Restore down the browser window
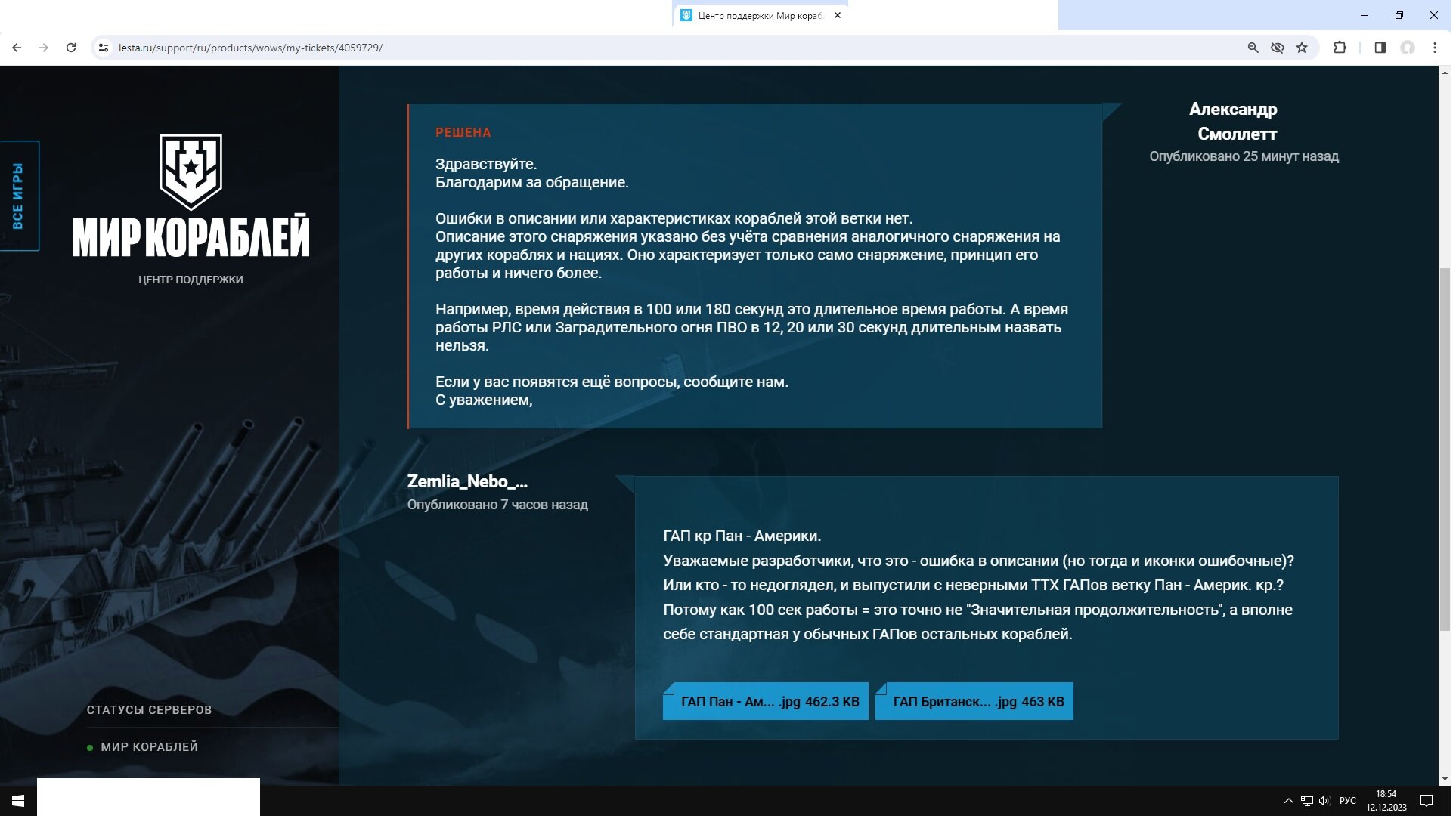The image size is (1456, 822). pyautogui.click(x=1399, y=15)
